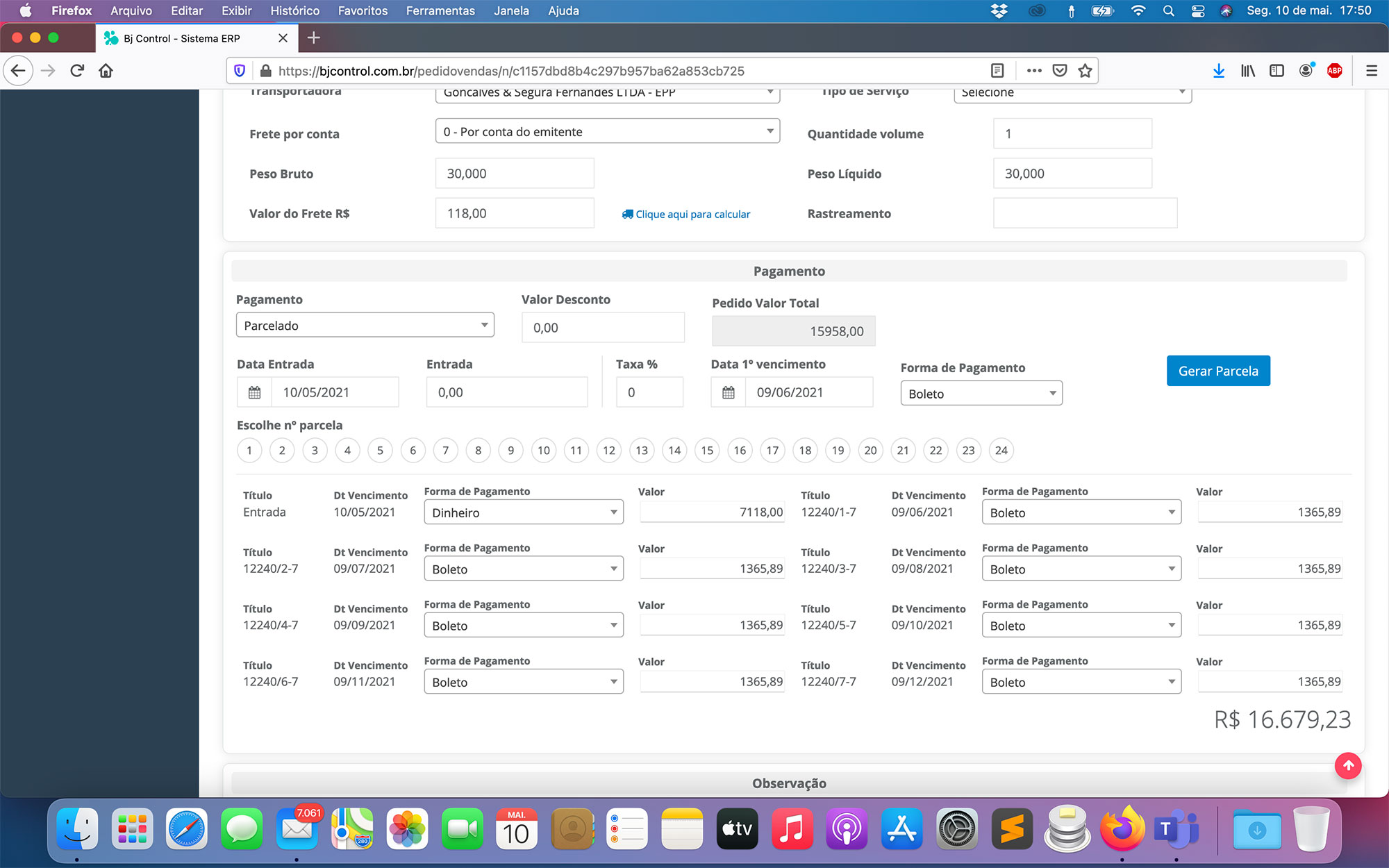Open the Firefox hamburger menu icon
The image size is (1389, 868).
click(1371, 71)
